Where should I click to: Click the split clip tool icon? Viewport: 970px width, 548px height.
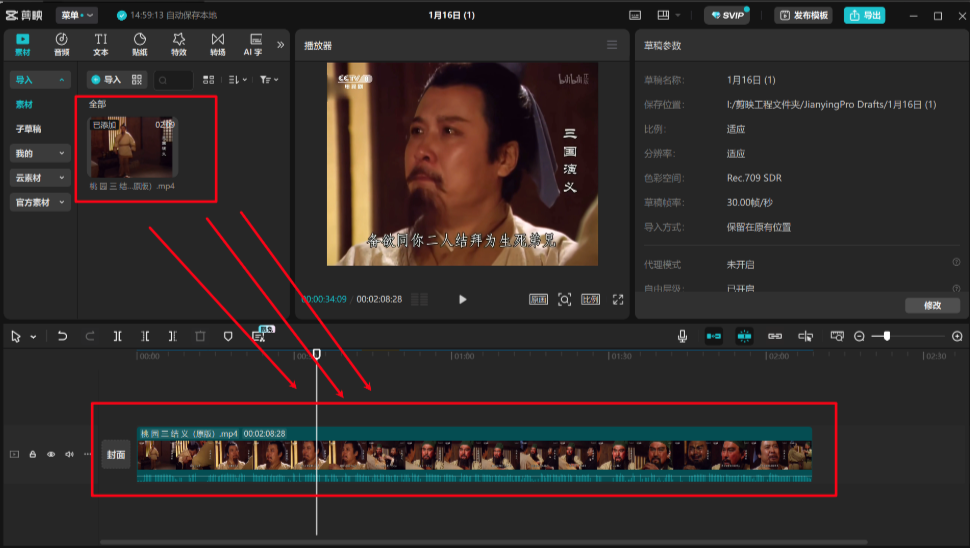click(x=118, y=337)
